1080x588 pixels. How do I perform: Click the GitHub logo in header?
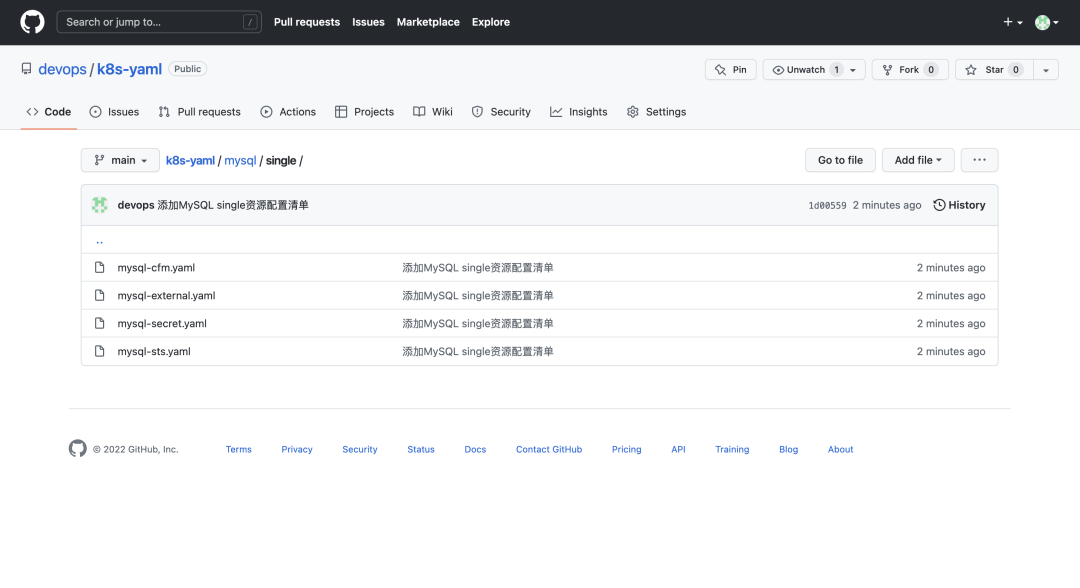point(32,22)
